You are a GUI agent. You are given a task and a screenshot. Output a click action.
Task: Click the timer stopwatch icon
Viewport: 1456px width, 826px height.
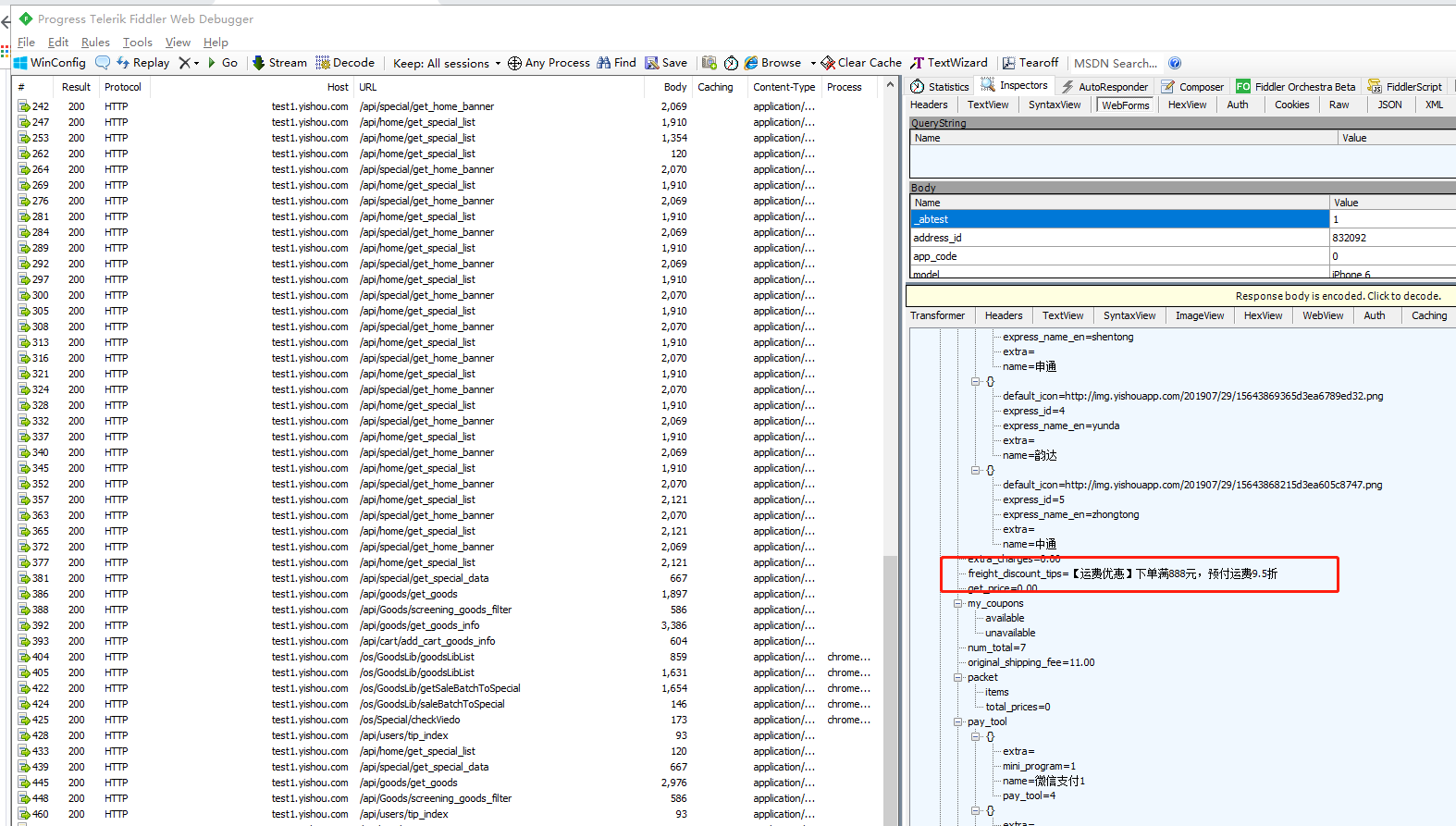(731, 63)
